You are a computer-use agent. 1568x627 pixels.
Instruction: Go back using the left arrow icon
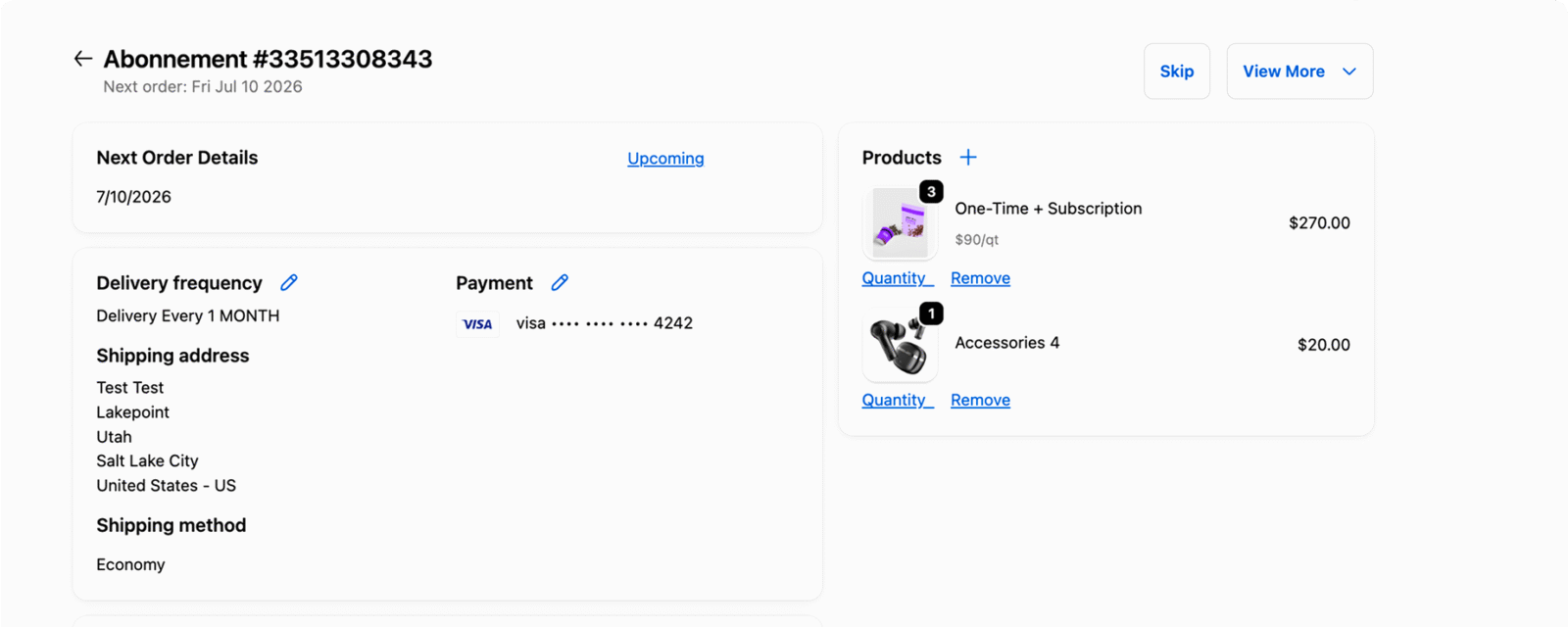83,59
